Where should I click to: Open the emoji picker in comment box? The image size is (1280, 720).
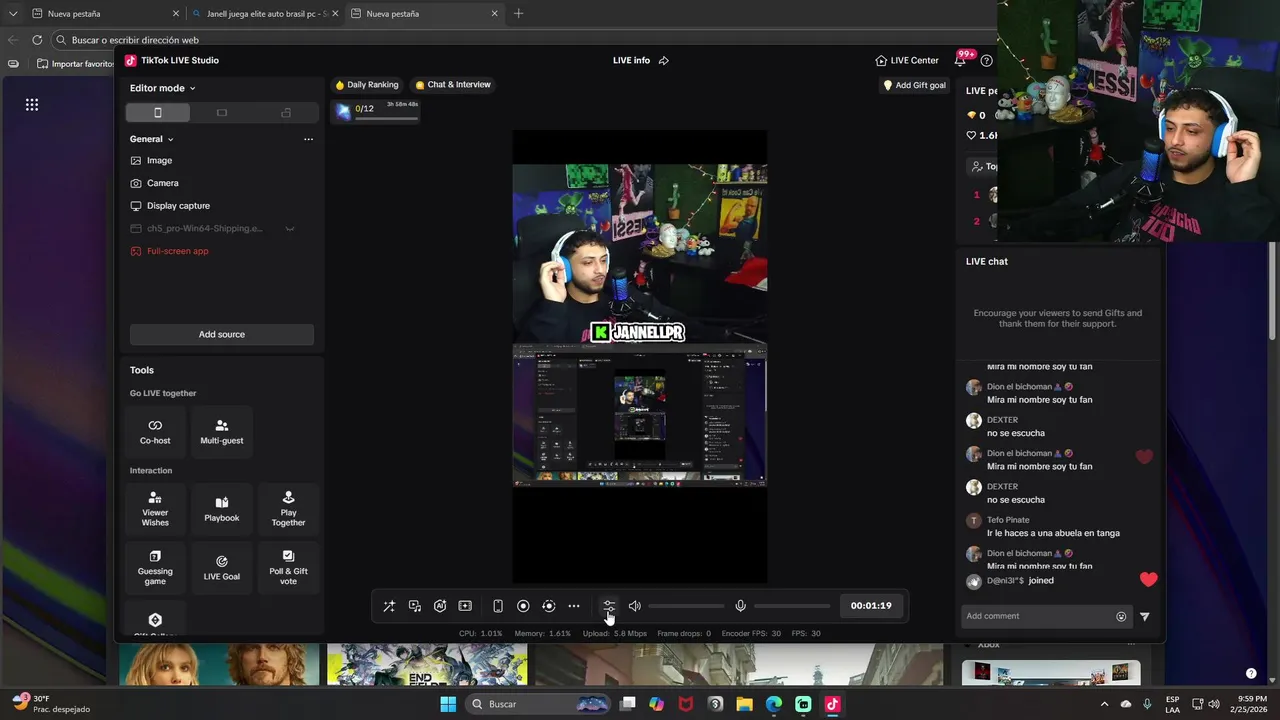pyautogui.click(x=1121, y=617)
